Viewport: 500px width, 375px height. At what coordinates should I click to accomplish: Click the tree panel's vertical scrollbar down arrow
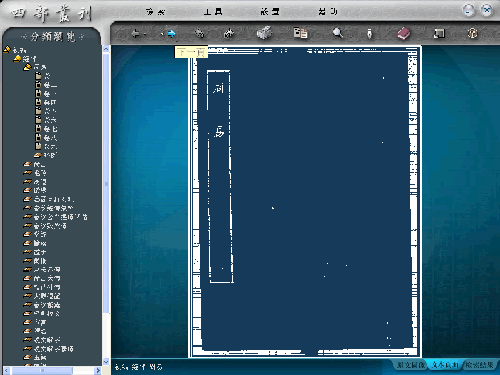pos(106,362)
